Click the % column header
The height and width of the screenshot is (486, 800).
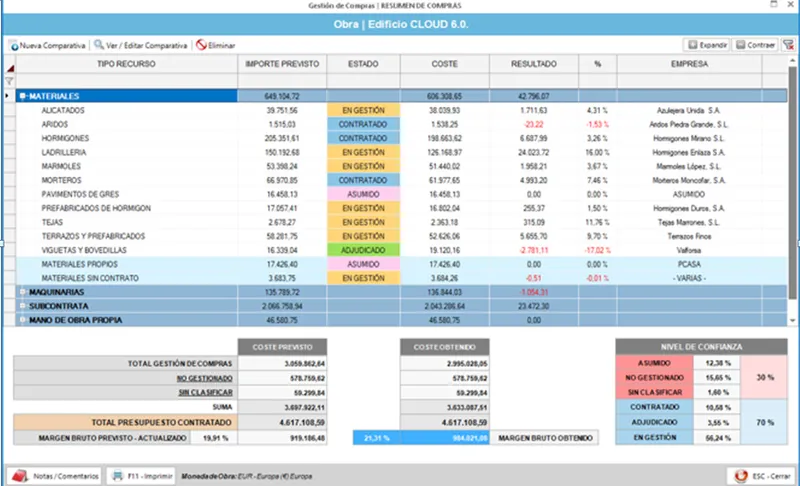tap(597, 64)
